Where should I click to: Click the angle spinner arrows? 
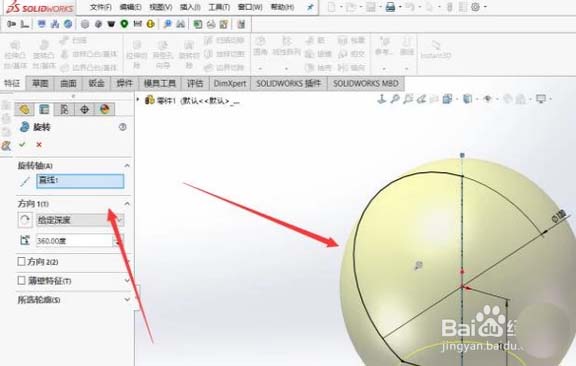point(118,241)
